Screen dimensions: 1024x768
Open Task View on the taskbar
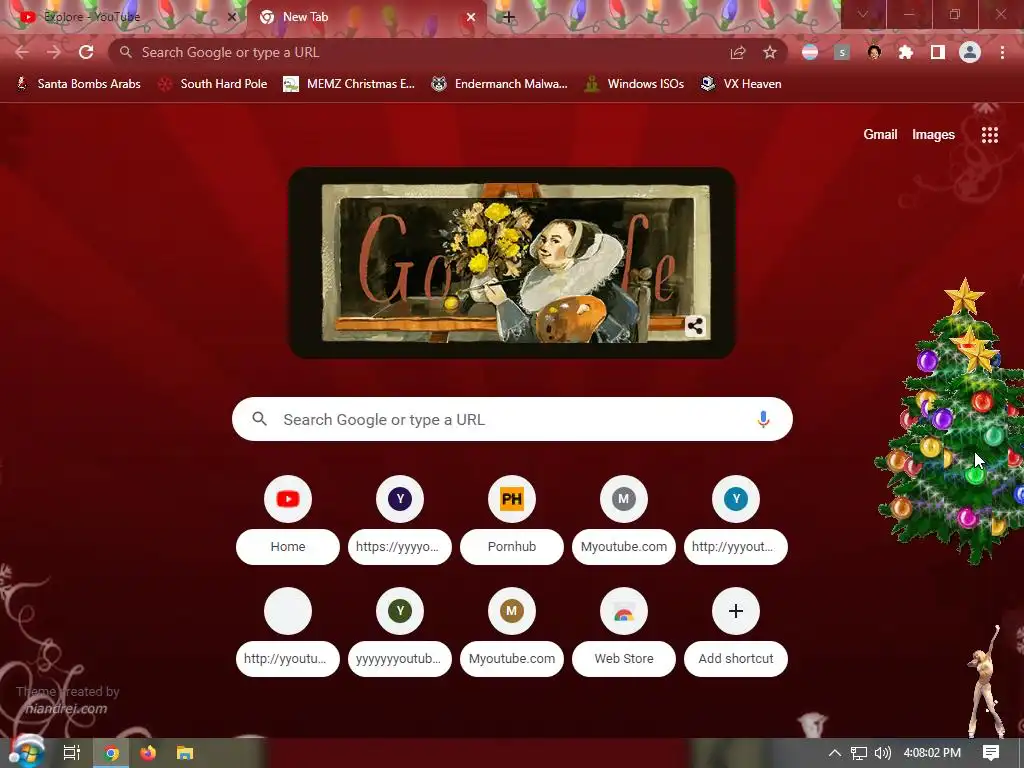tap(72, 753)
